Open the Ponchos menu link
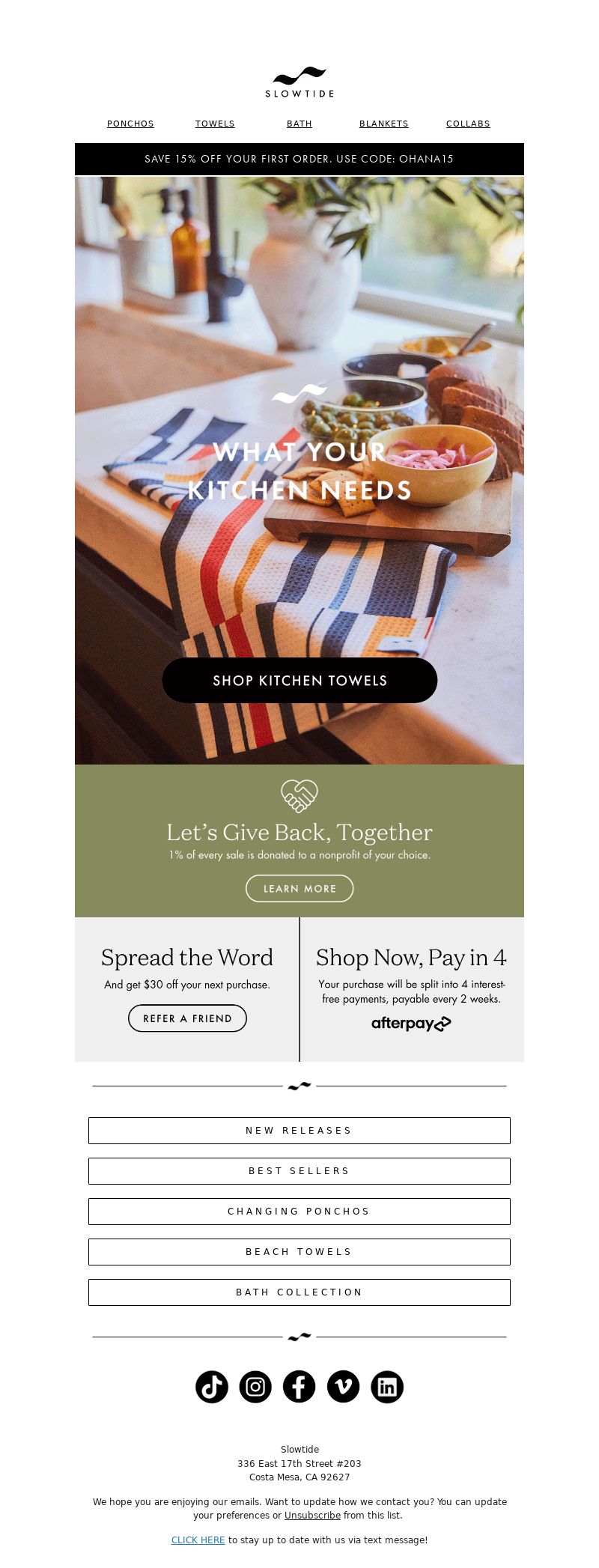Image resolution: width=599 pixels, height=1568 pixels. (x=130, y=124)
